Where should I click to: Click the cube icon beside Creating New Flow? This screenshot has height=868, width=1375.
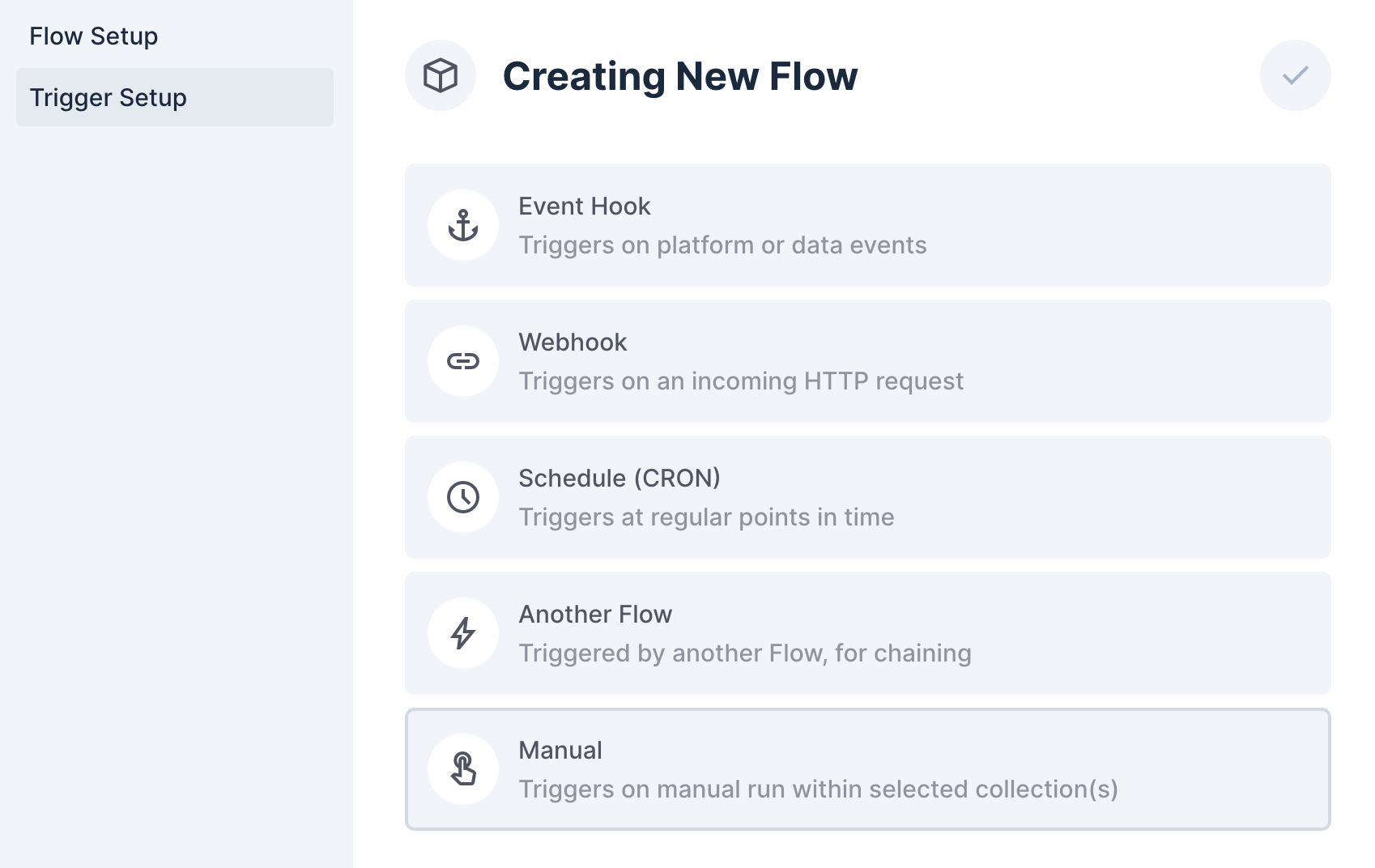coord(441,75)
